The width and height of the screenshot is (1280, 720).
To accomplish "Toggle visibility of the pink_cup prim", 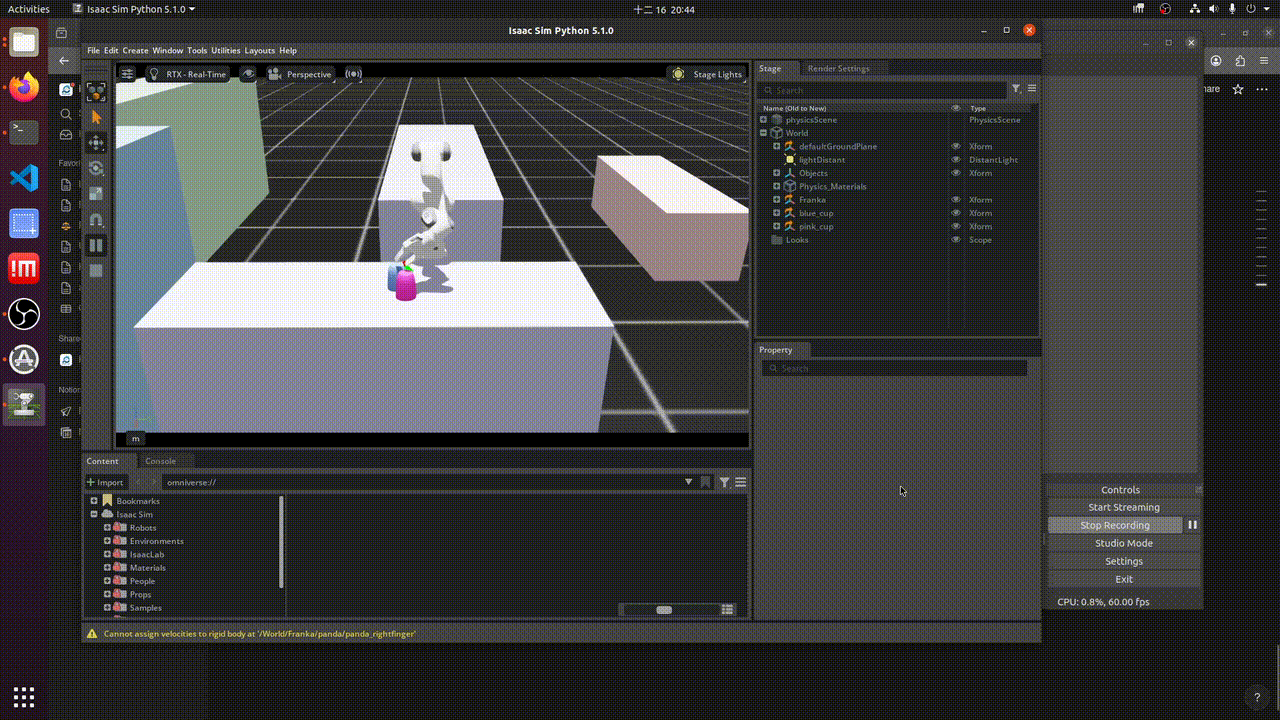I will (x=955, y=226).
